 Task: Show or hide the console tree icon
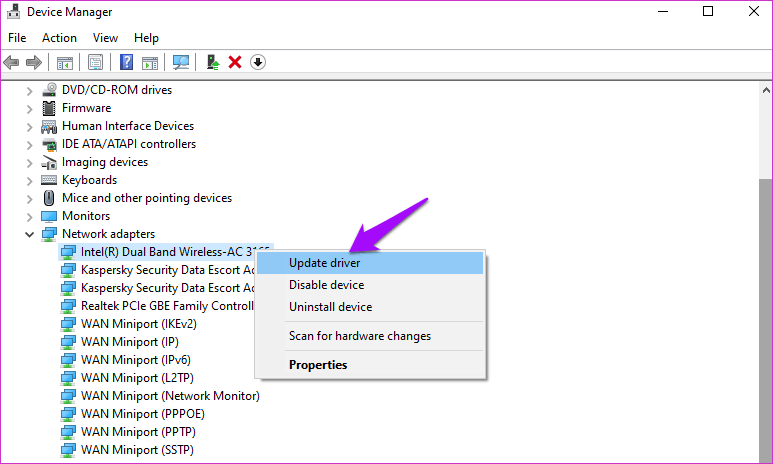click(x=65, y=63)
